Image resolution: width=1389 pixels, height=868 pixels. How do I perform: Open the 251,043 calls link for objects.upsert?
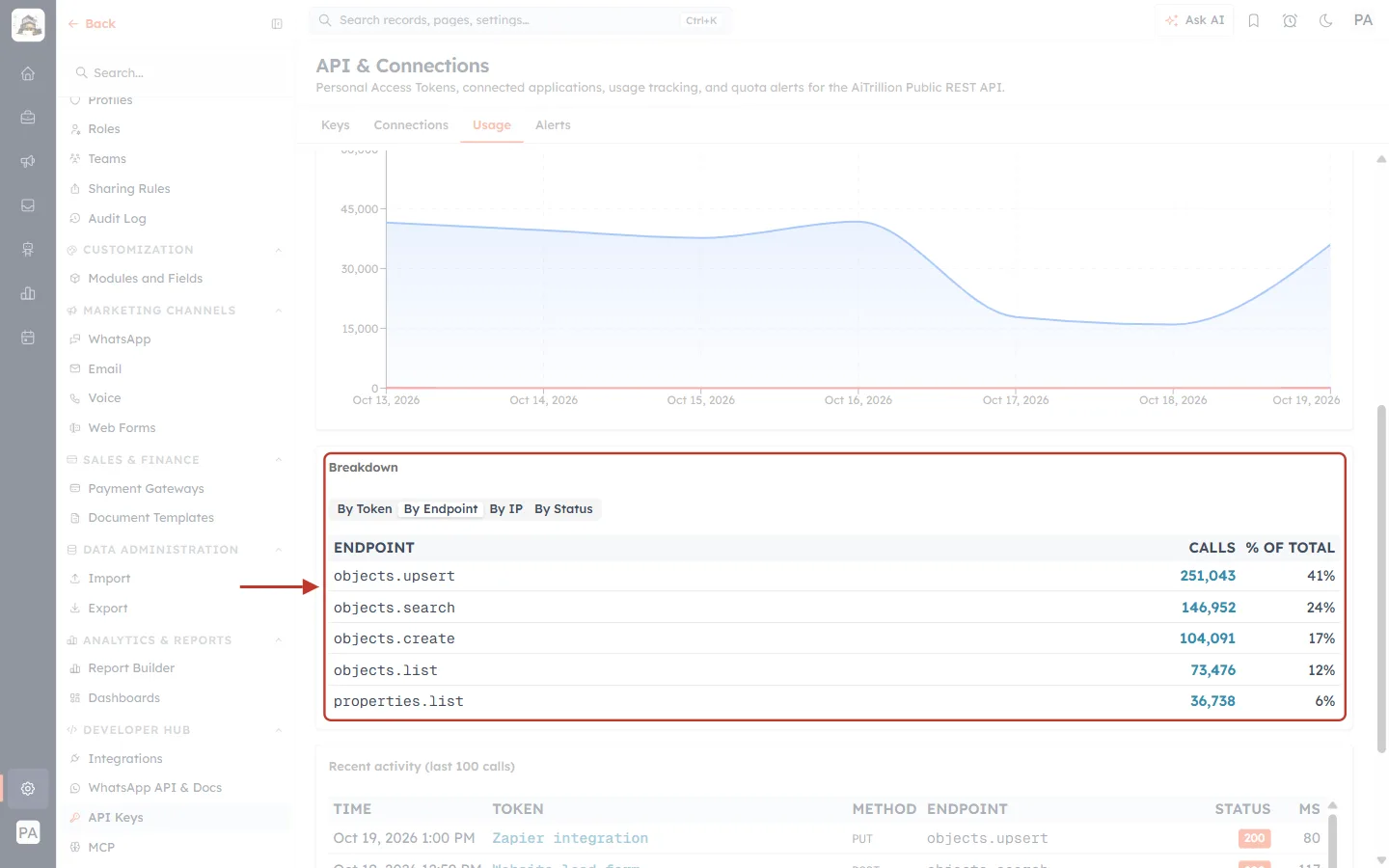(1208, 576)
